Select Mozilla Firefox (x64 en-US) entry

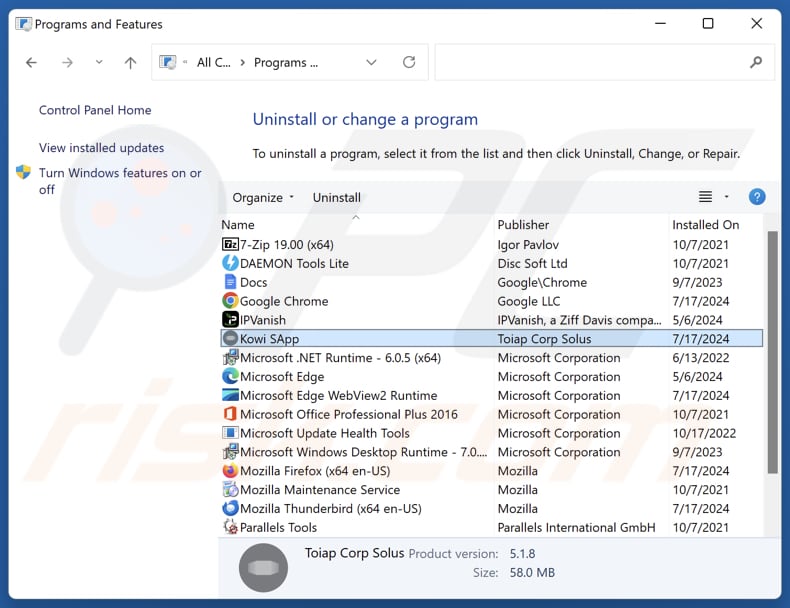click(492, 470)
